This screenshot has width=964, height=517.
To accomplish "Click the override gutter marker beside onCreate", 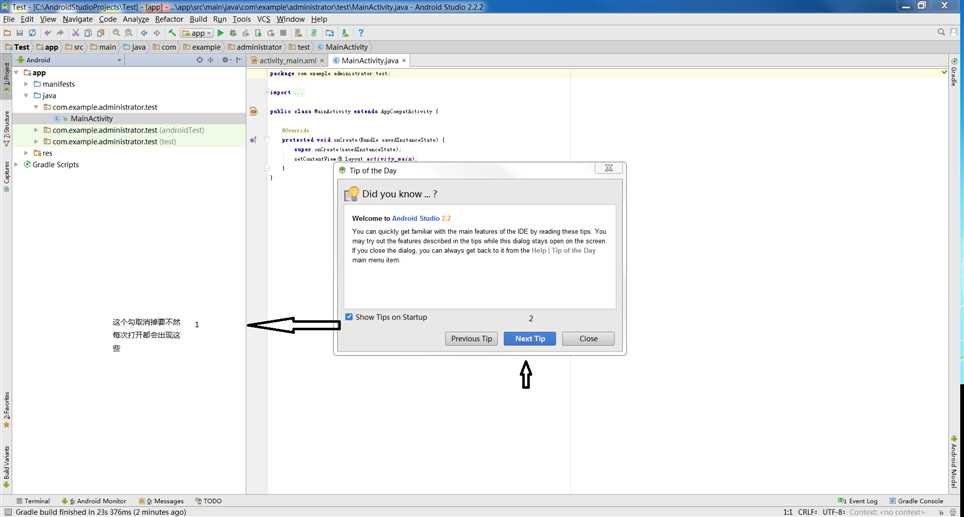I will (x=253, y=140).
